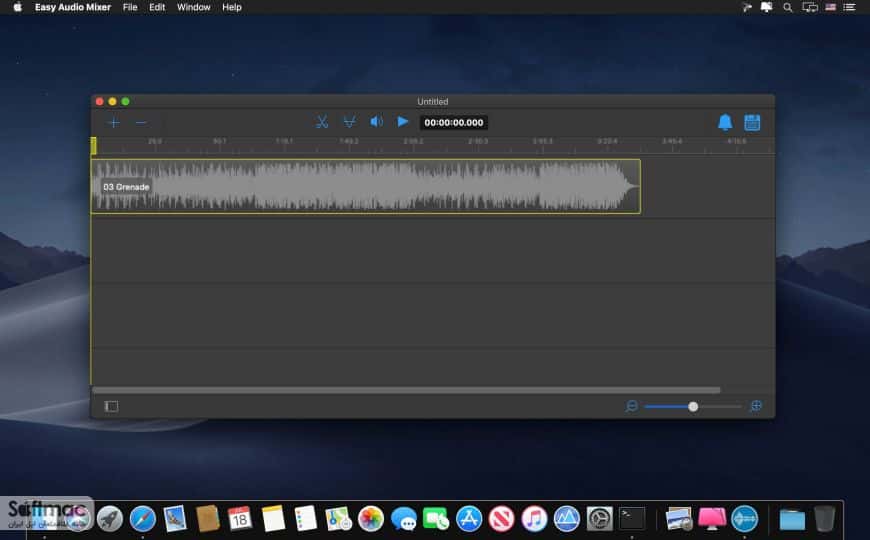Open Notes in the Dock
Screen dimensions: 870x540
tap(273, 518)
